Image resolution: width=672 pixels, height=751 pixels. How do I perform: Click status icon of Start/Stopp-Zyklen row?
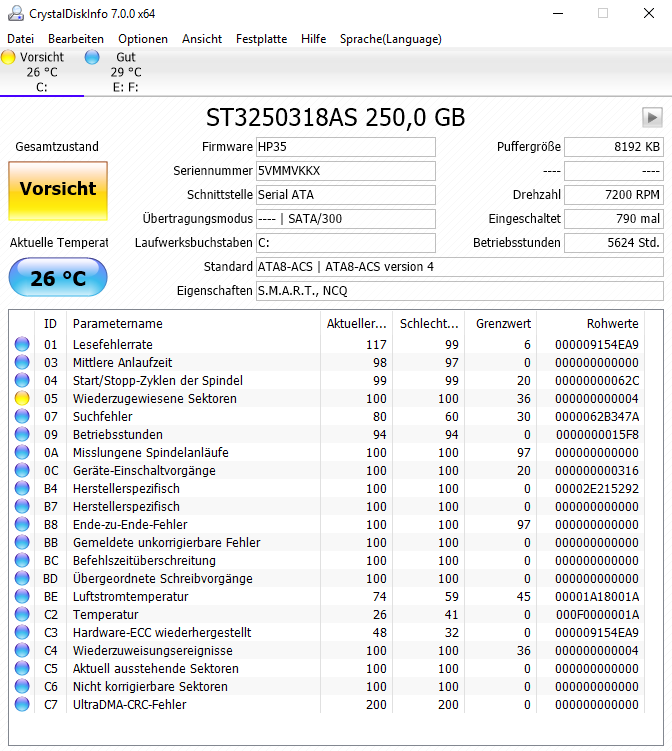(22, 380)
